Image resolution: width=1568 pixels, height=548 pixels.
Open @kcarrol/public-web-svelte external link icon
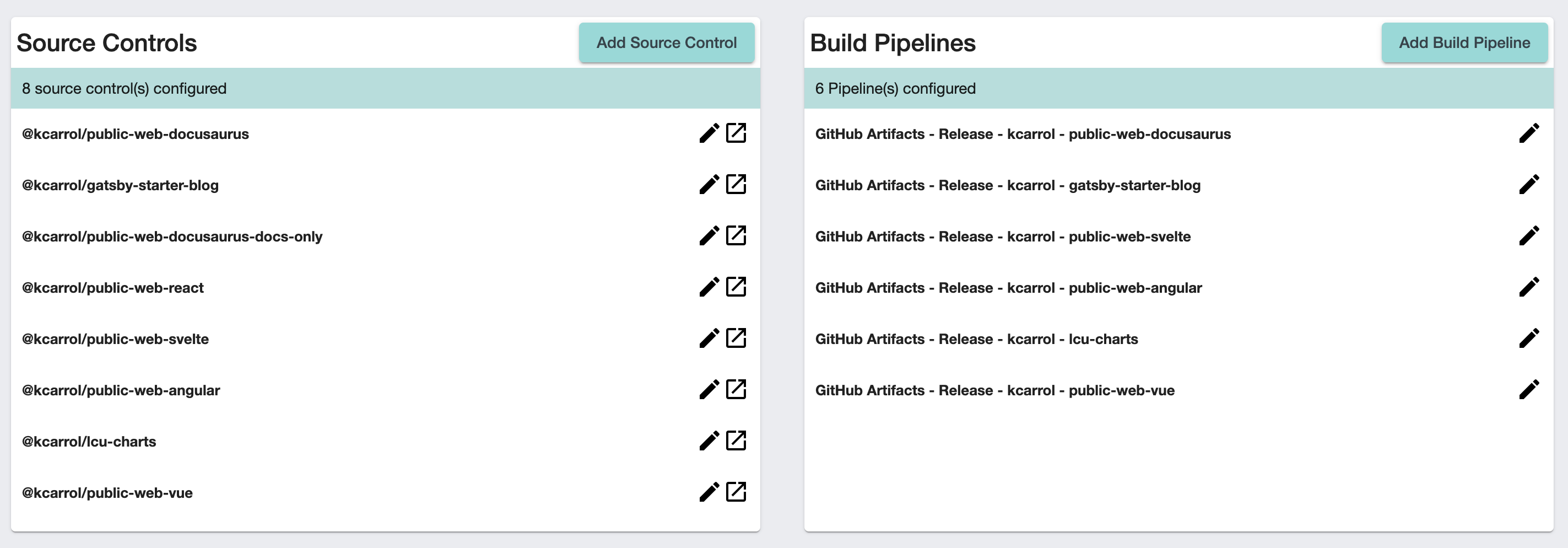[736, 338]
